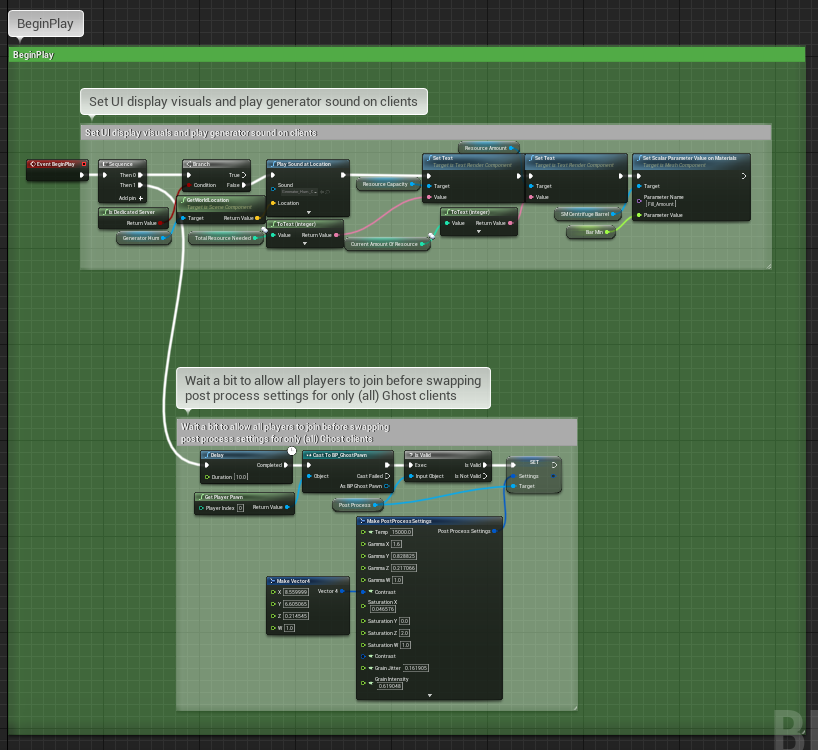Click the Delay node's latent clock icon
Viewport: 818px width, 750px height.
[291, 451]
